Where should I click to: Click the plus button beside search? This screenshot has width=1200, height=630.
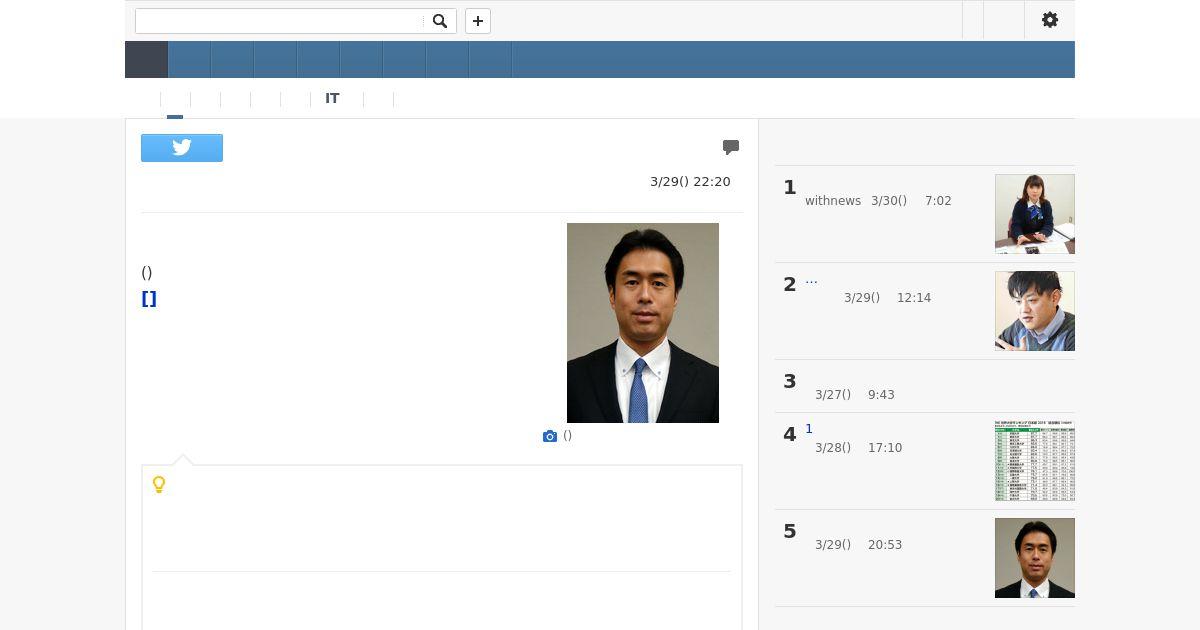478,21
